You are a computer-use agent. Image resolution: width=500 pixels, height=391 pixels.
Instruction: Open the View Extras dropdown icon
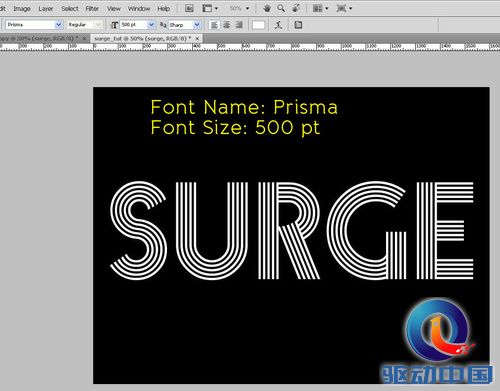(207, 8)
